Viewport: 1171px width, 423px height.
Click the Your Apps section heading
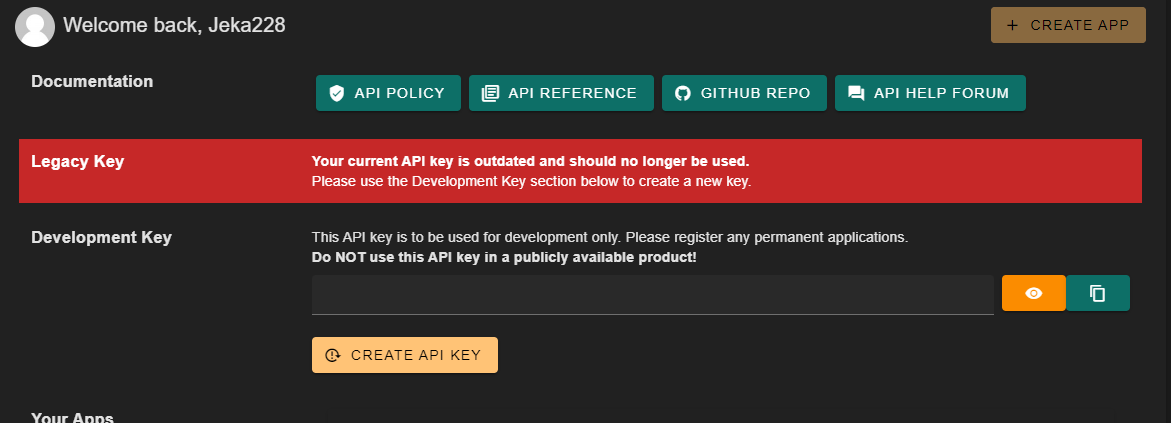pos(72,418)
